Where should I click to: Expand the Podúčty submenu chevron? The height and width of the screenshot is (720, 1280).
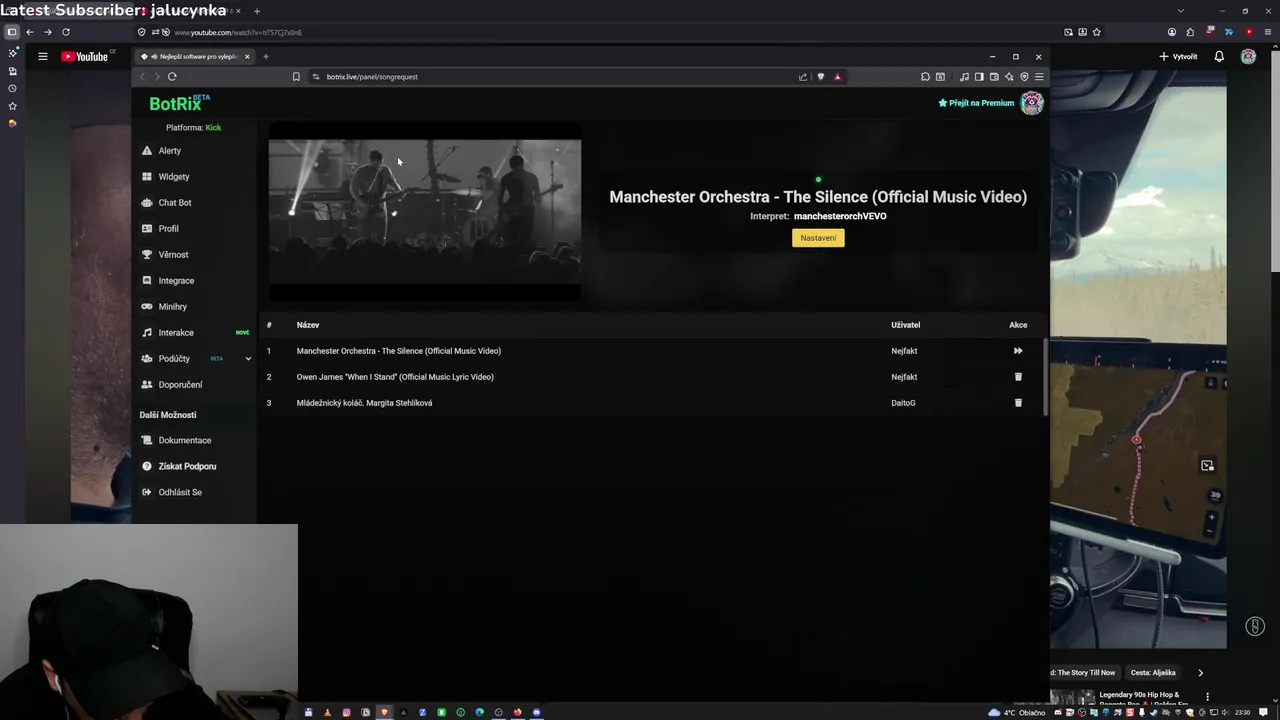point(248,359)
